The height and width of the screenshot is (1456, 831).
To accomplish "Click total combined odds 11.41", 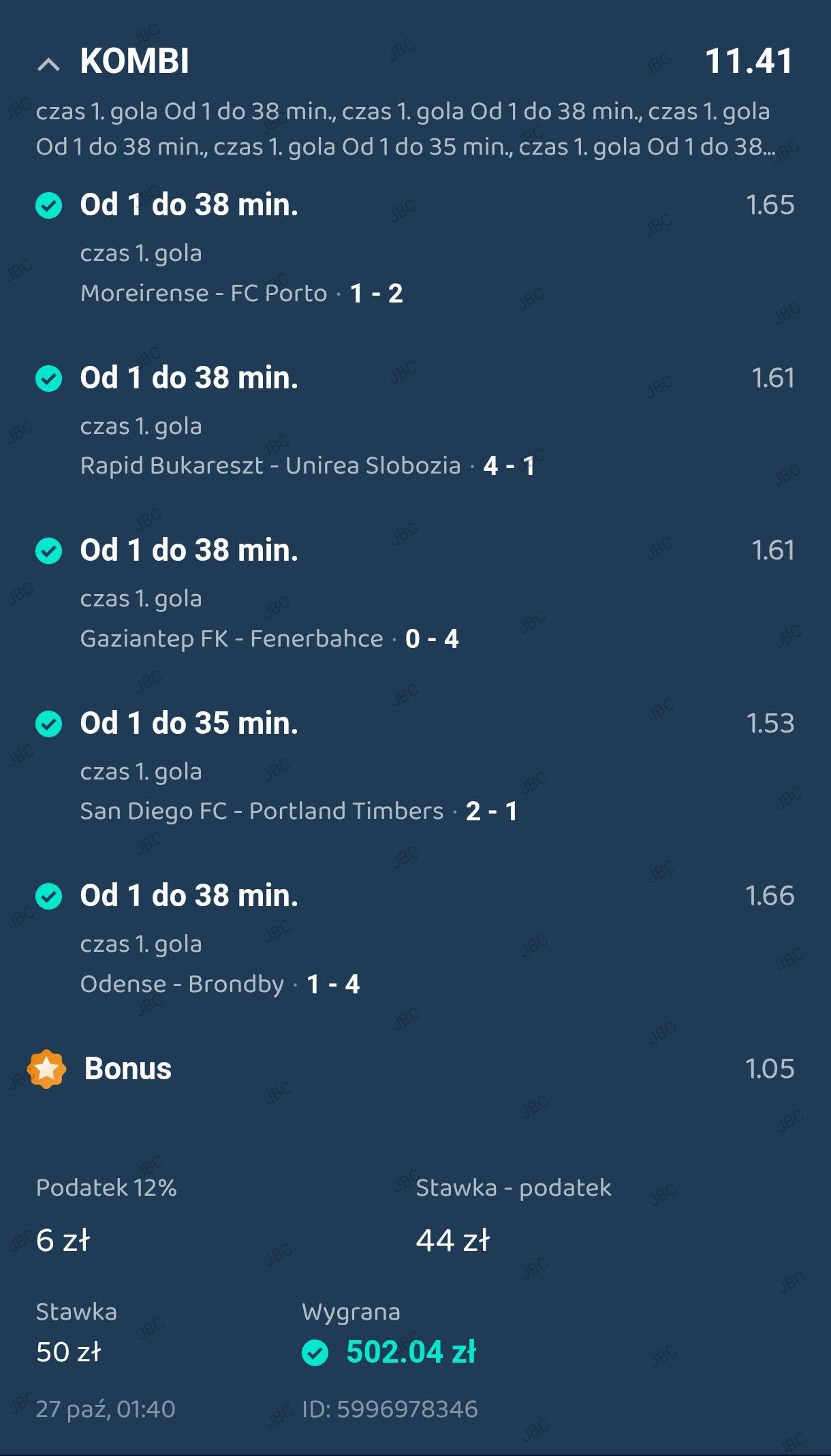I will coord(748,61).
